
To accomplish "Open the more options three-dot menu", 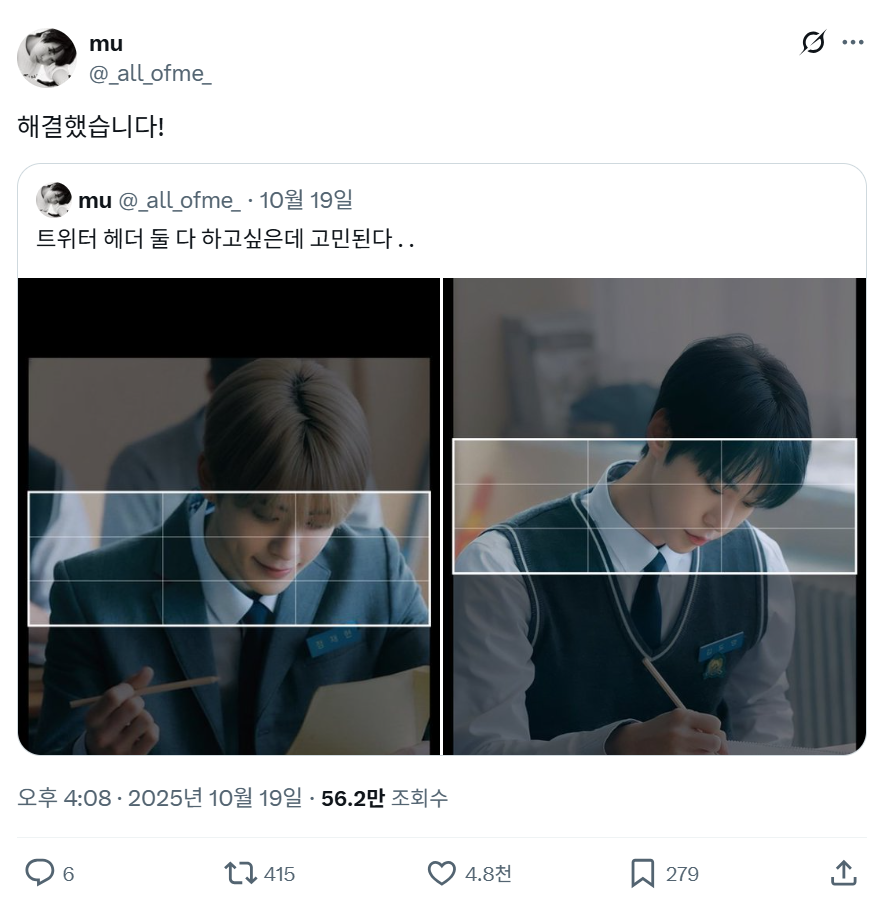I will pos(853,43).
